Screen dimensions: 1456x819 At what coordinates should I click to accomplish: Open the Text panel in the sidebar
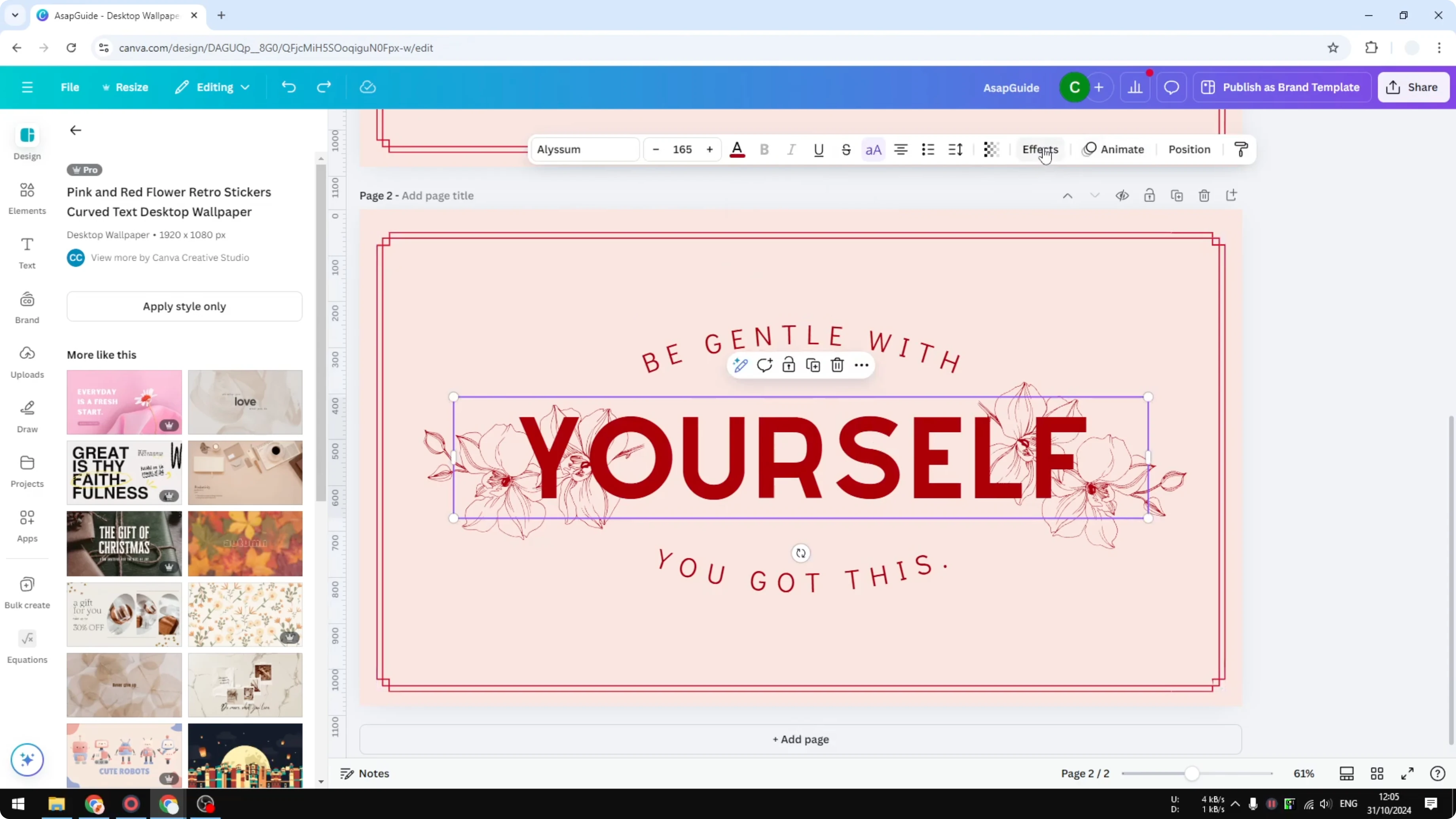(27, 252)
